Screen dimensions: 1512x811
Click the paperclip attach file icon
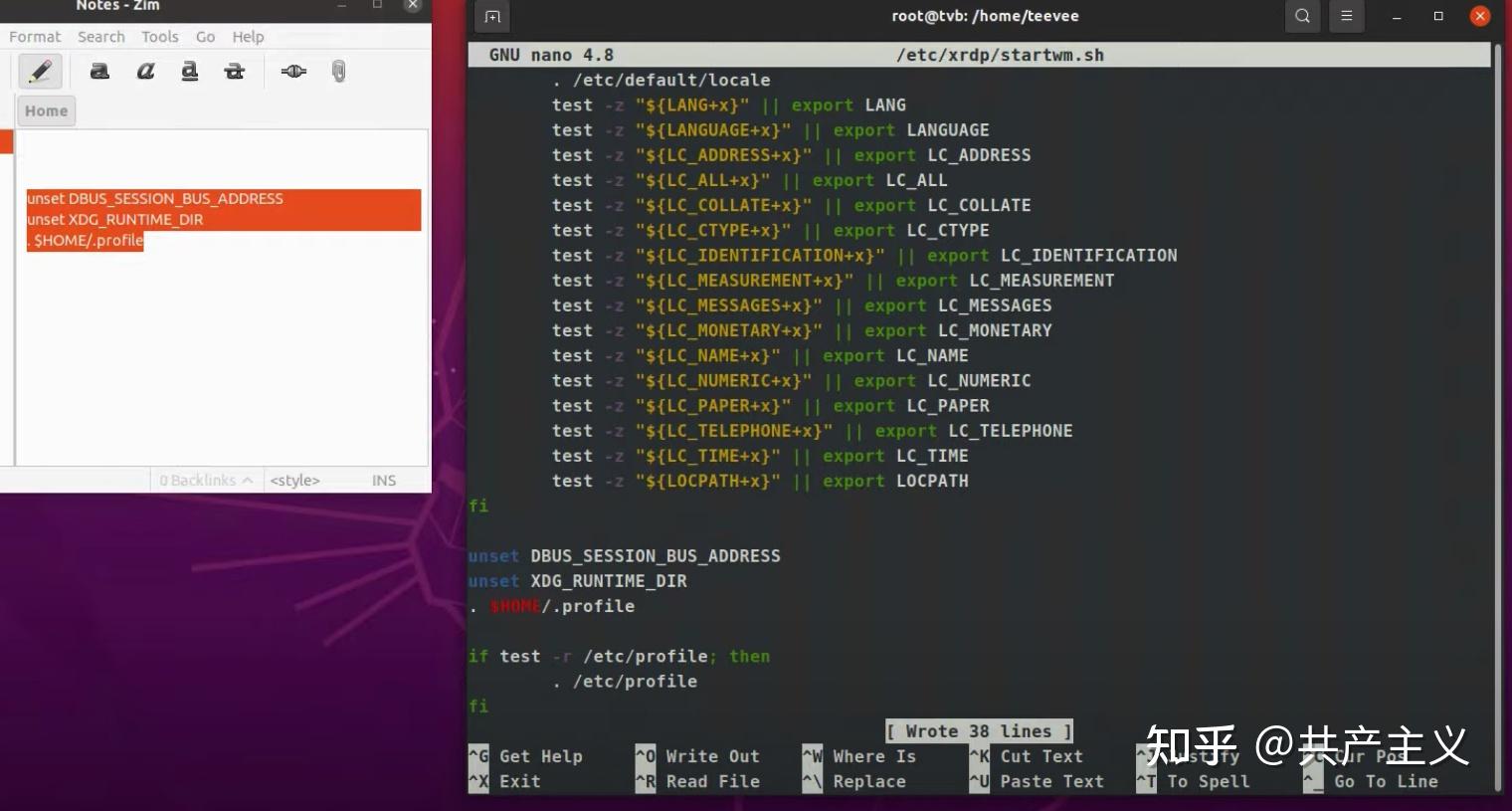click(x=338, y=72)
